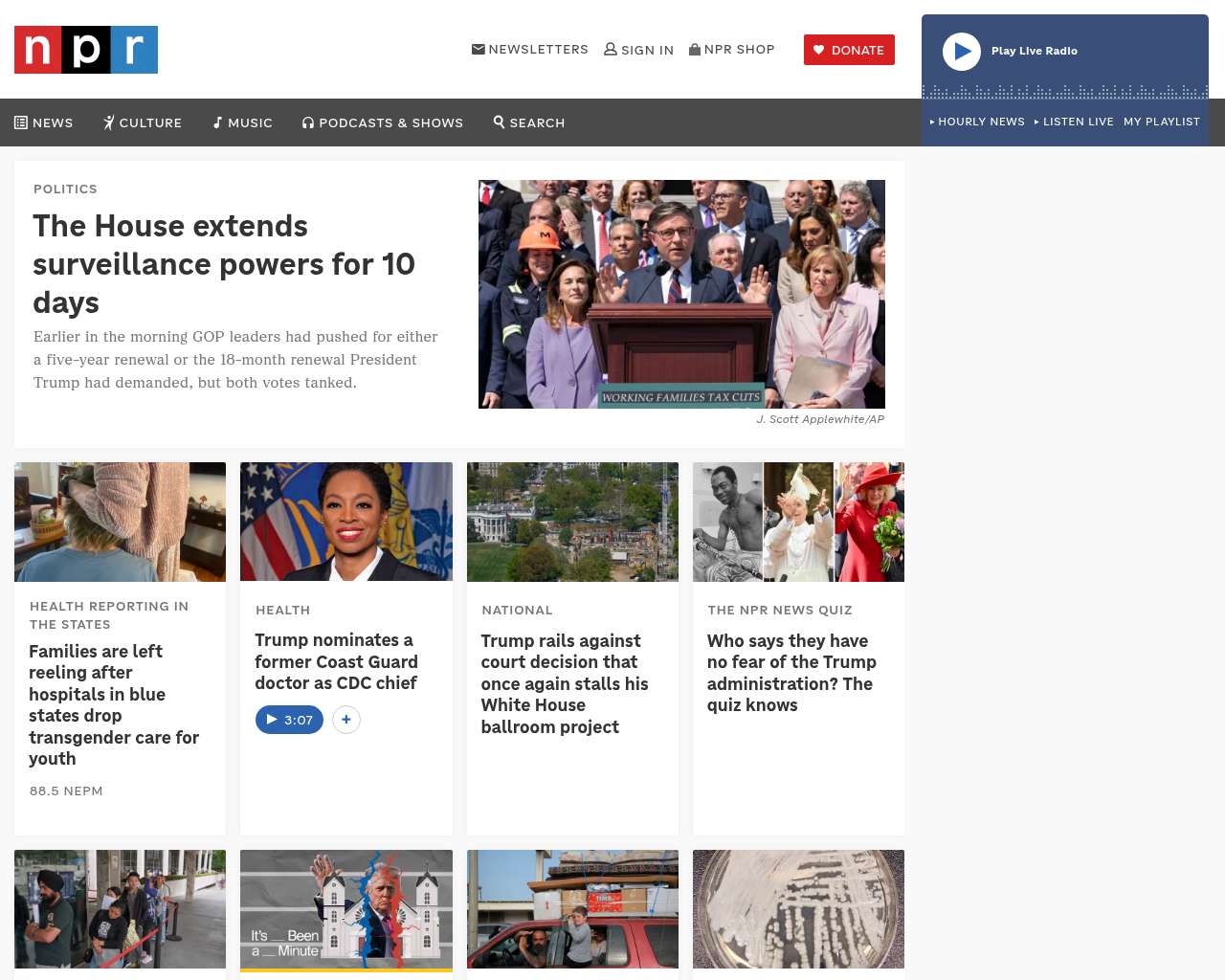Open the loaded red car thumbnail
The image size is (1225, 980).
click(x=572, y=909)
